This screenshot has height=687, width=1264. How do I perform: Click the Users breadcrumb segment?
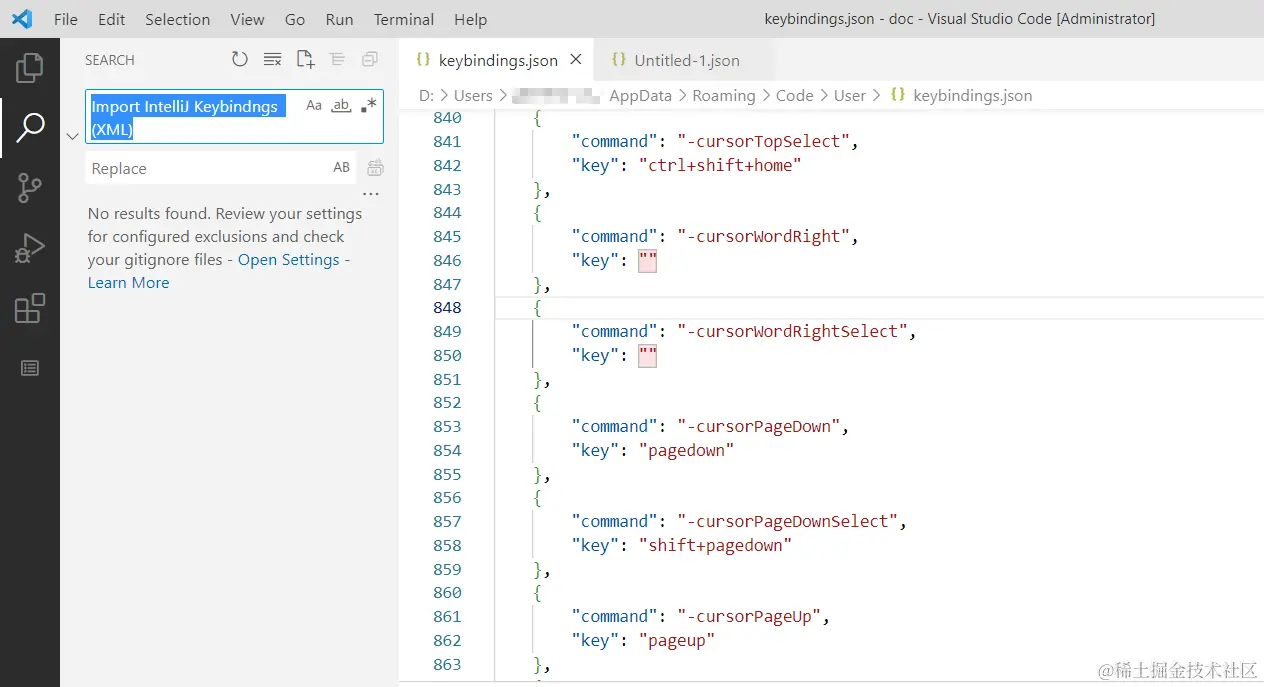[473, 96]
